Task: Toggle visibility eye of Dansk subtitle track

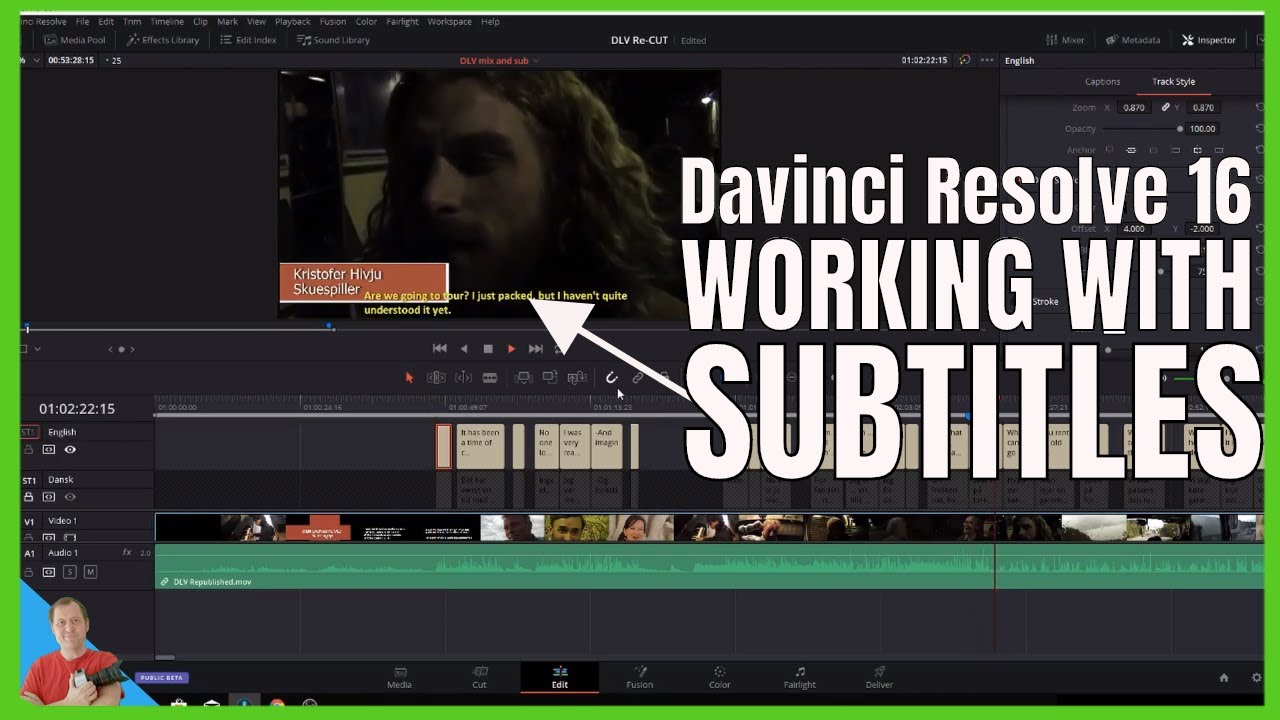Action: tap(70, 497)
